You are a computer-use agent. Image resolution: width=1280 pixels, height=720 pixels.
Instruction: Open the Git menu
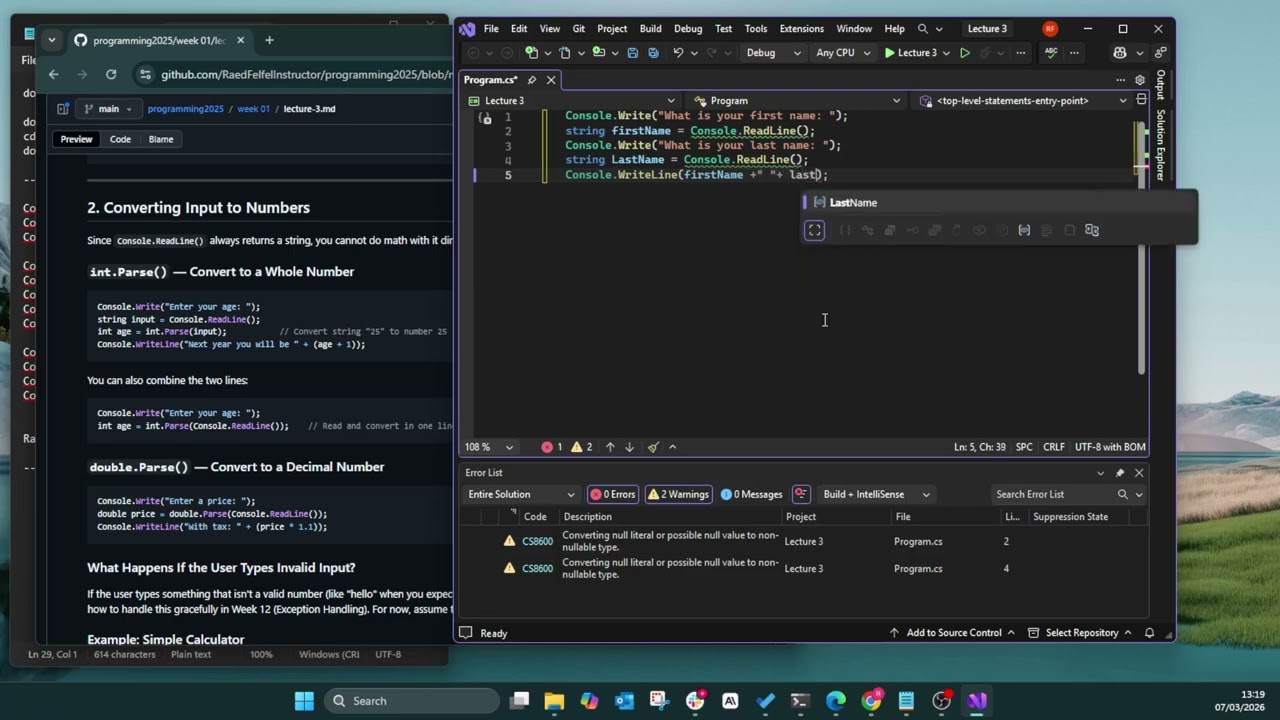(579, 29)
